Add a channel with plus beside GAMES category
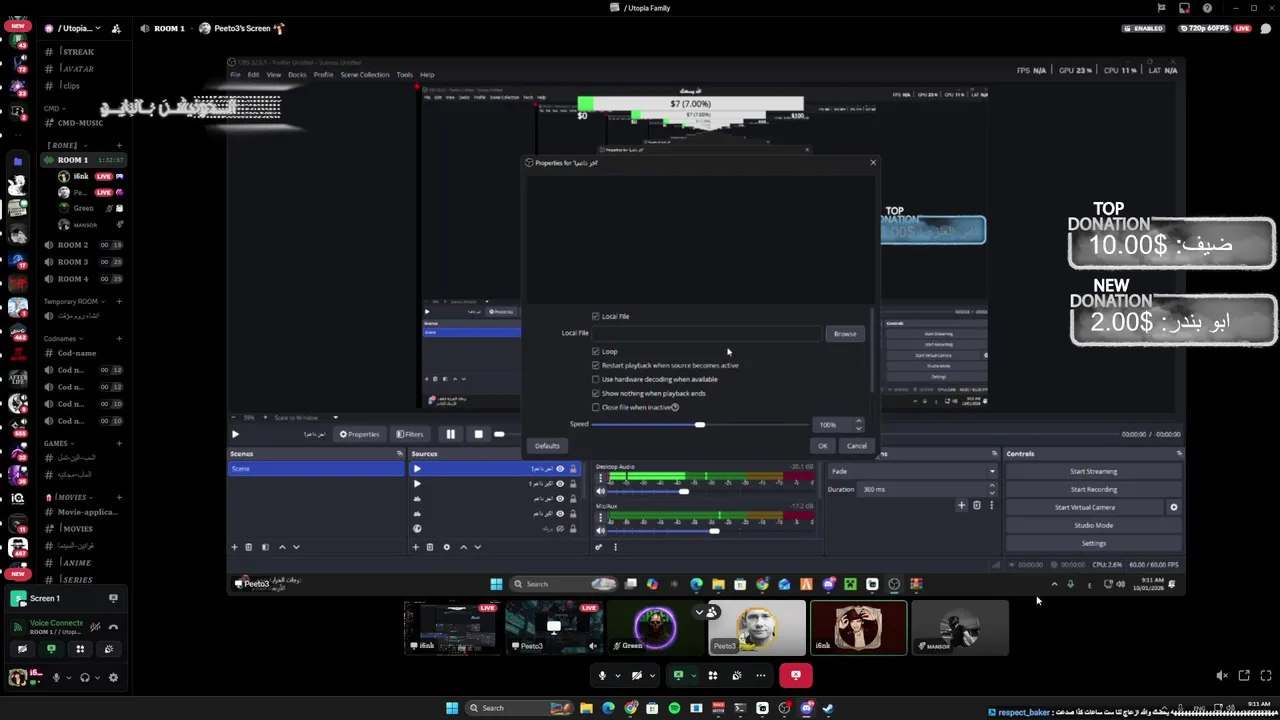The height and width of the screenshot is (720, 1280). click(x=119, y=443)
